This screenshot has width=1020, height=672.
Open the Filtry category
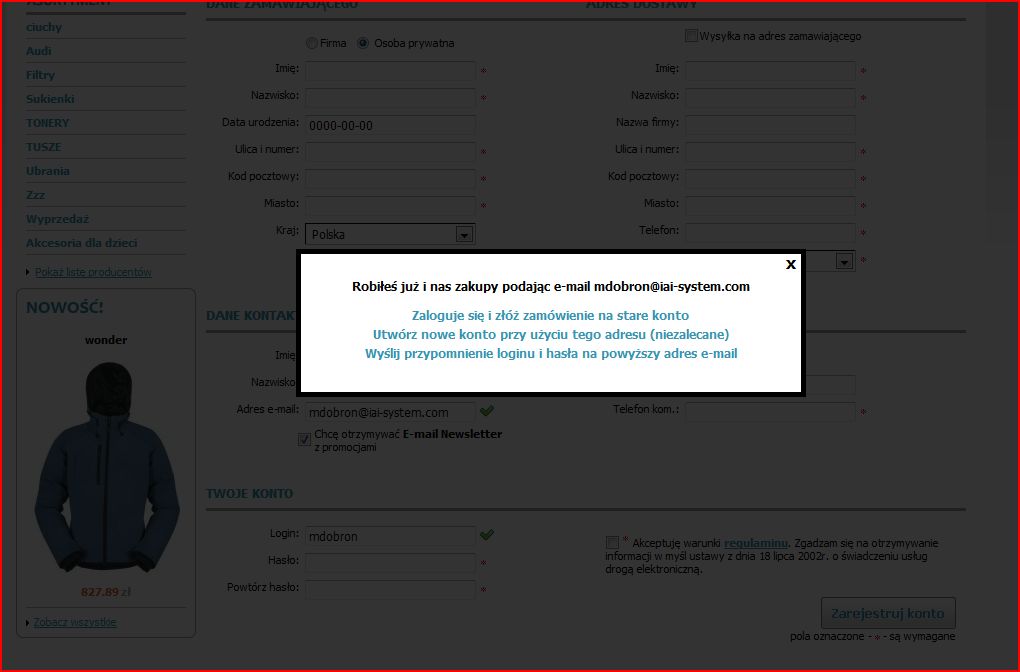tap(40, 75)
